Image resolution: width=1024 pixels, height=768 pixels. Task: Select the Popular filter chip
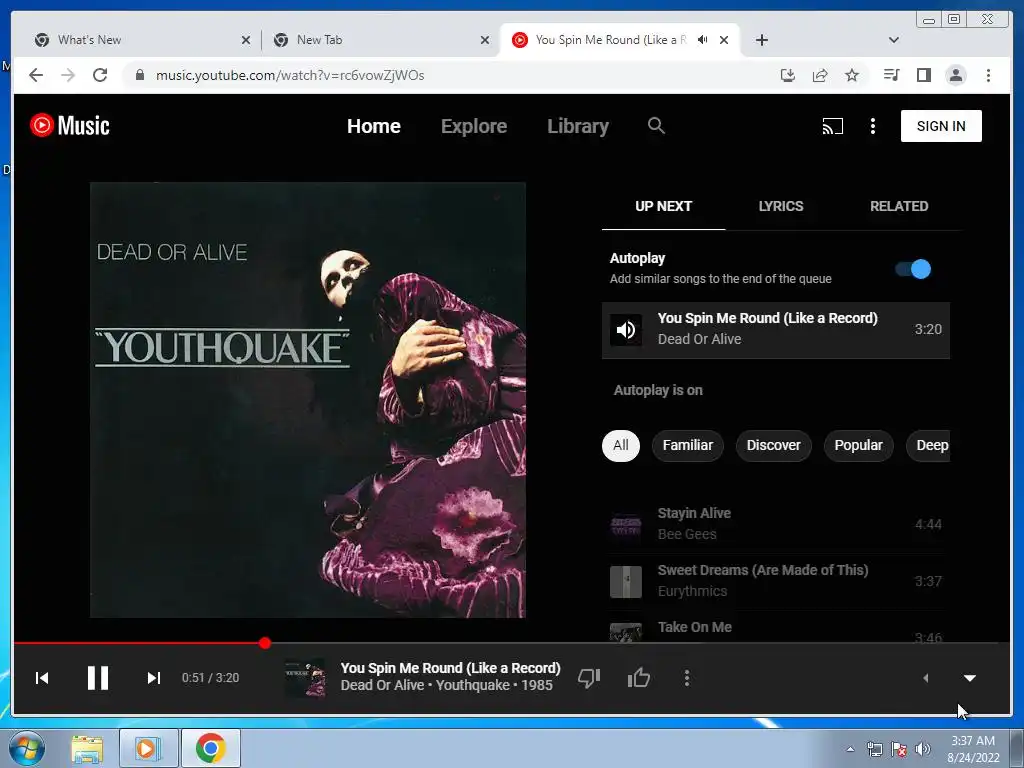[x=858, y=445]
